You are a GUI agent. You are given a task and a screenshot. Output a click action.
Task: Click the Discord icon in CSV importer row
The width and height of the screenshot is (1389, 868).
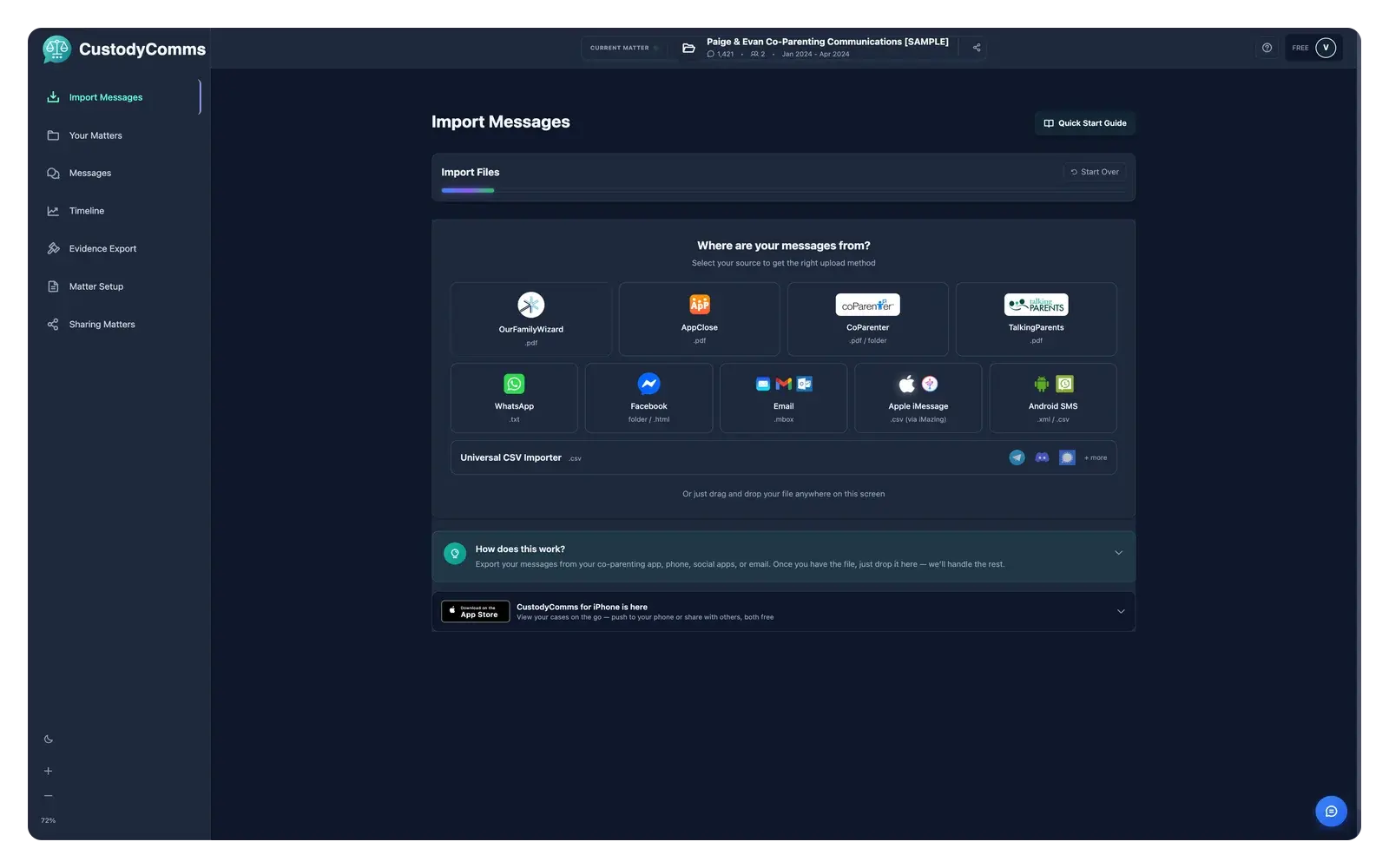[x=1042, y=457]
